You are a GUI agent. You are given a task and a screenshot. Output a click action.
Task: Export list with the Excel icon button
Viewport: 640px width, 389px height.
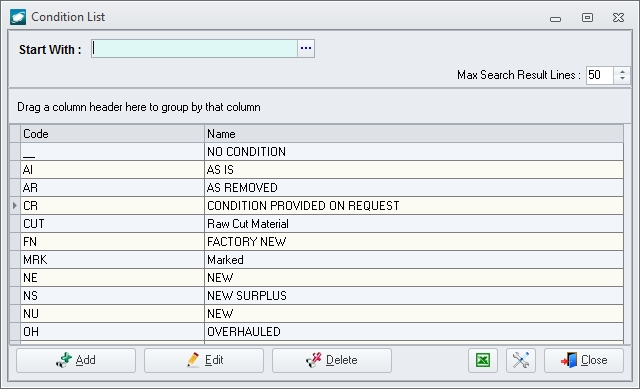pyautogui.click(x=483, y=360)
